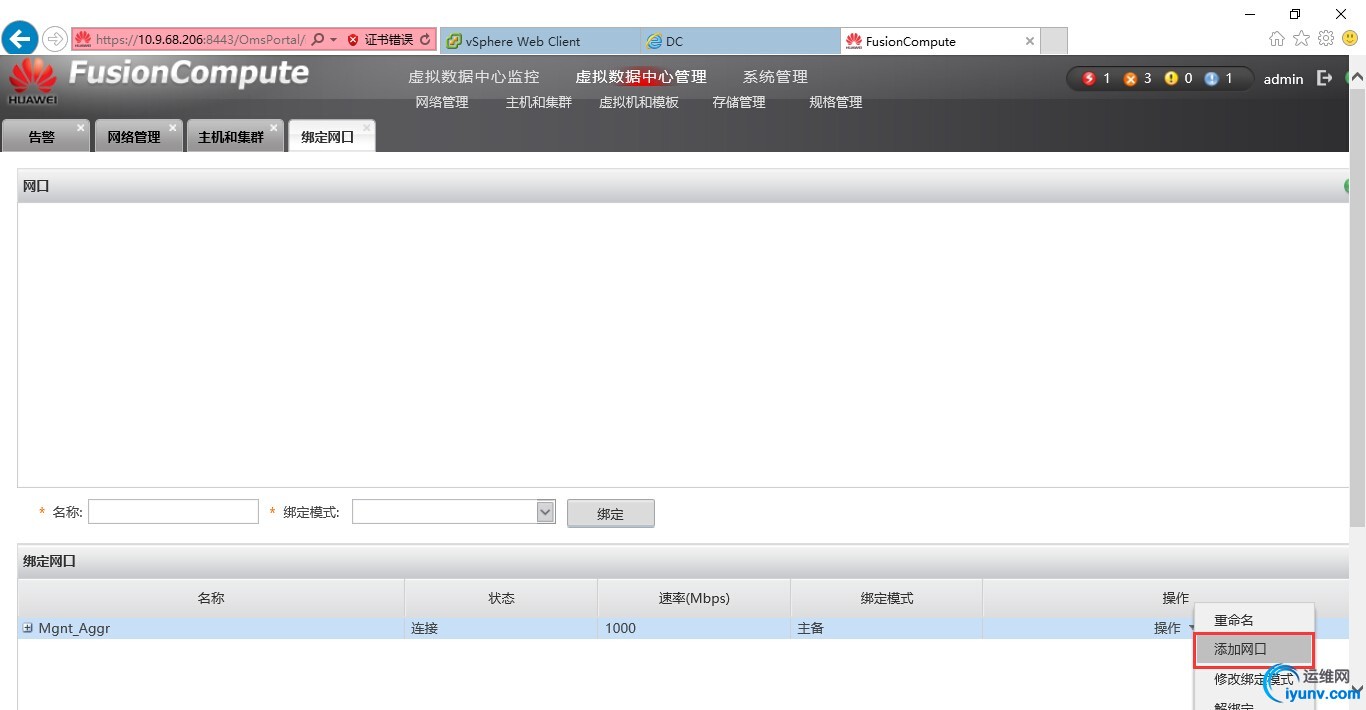
Task: Click the browser forward arrow button
Action: click(54, 40)
